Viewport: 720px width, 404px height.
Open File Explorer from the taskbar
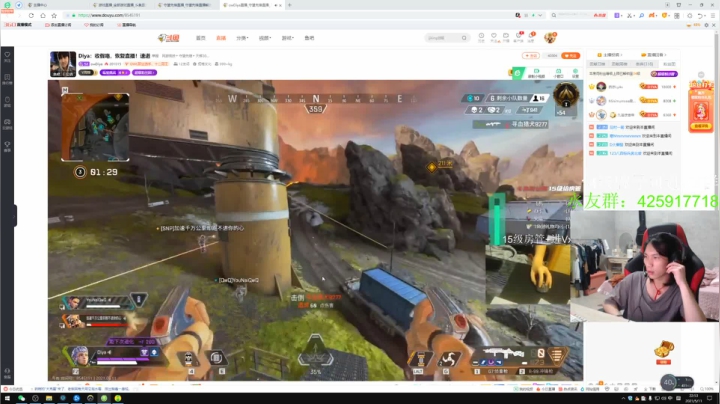(x=49, y=398)
